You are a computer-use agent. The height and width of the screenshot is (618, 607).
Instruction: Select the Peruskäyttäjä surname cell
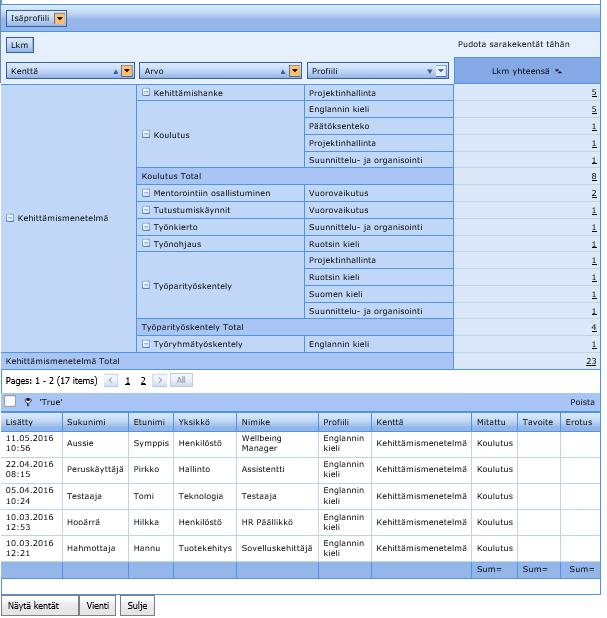(x=95, y=470)
